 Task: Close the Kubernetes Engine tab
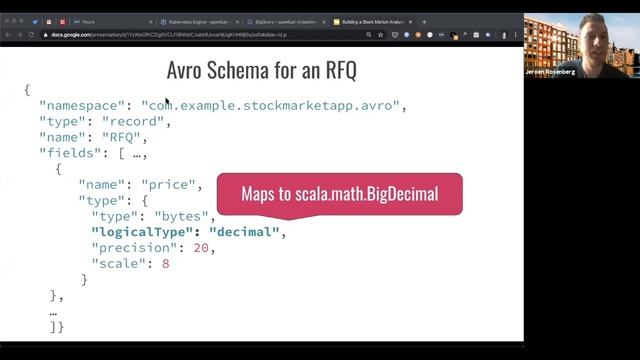coord(237,22)
